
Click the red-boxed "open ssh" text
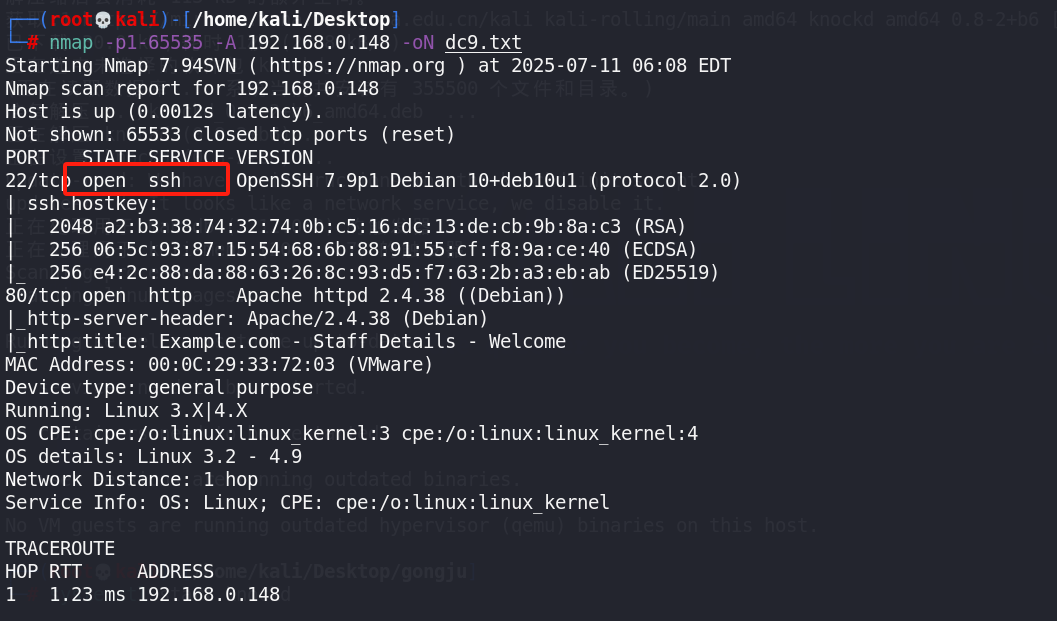click(147, 180)
